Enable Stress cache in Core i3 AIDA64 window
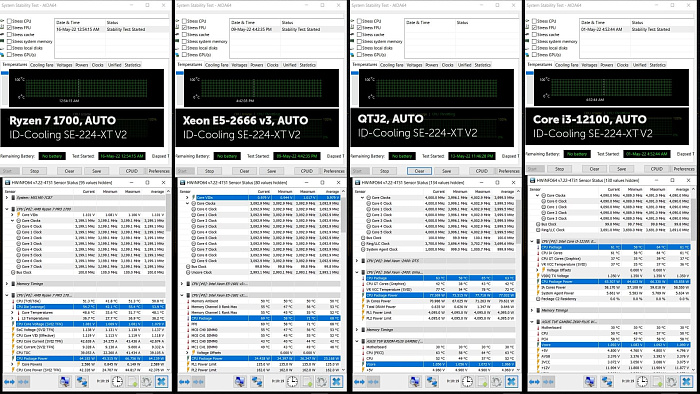The height and width of the screenshot is (394, 700). (x=534, y=34)
